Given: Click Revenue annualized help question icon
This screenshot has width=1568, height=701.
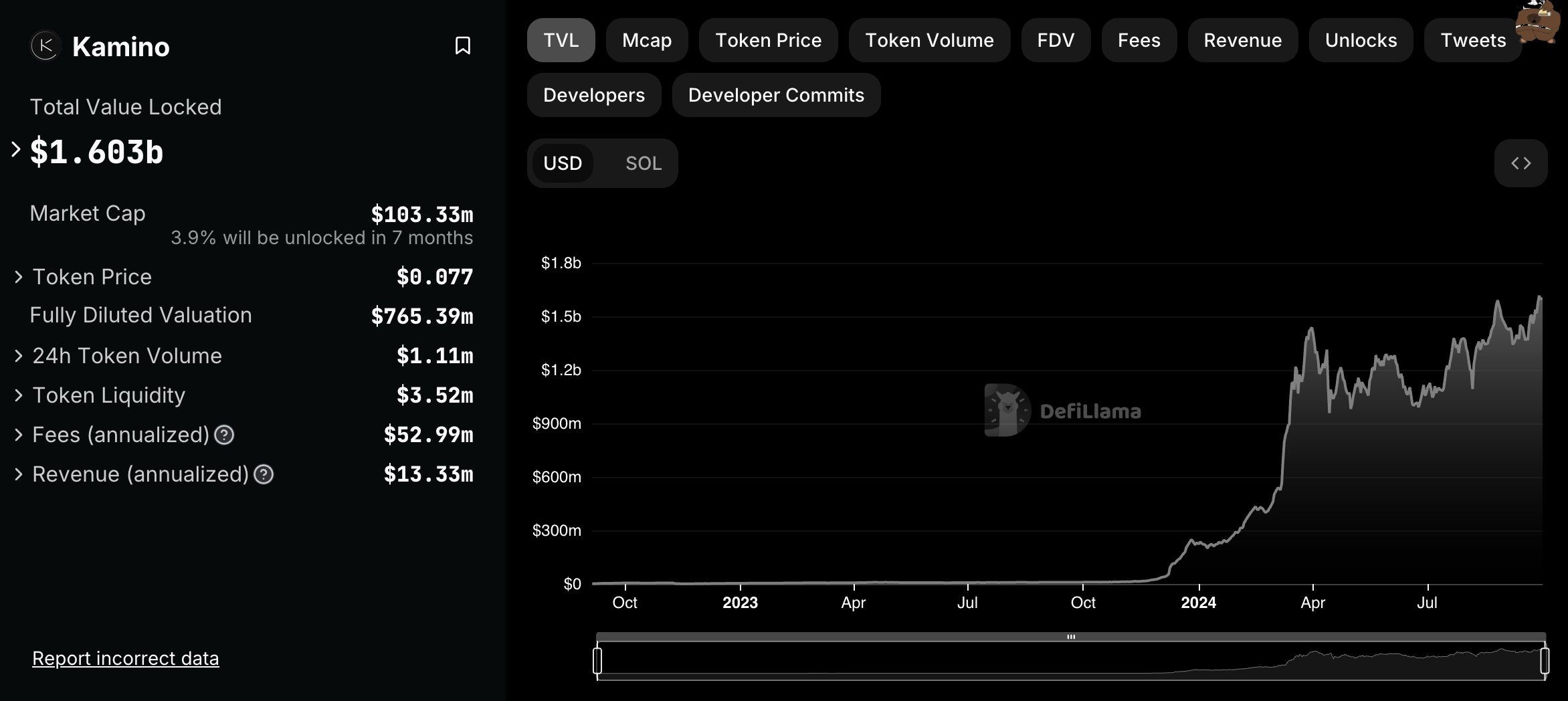Looking at the screenshot, I should click(x=264, y=475).
